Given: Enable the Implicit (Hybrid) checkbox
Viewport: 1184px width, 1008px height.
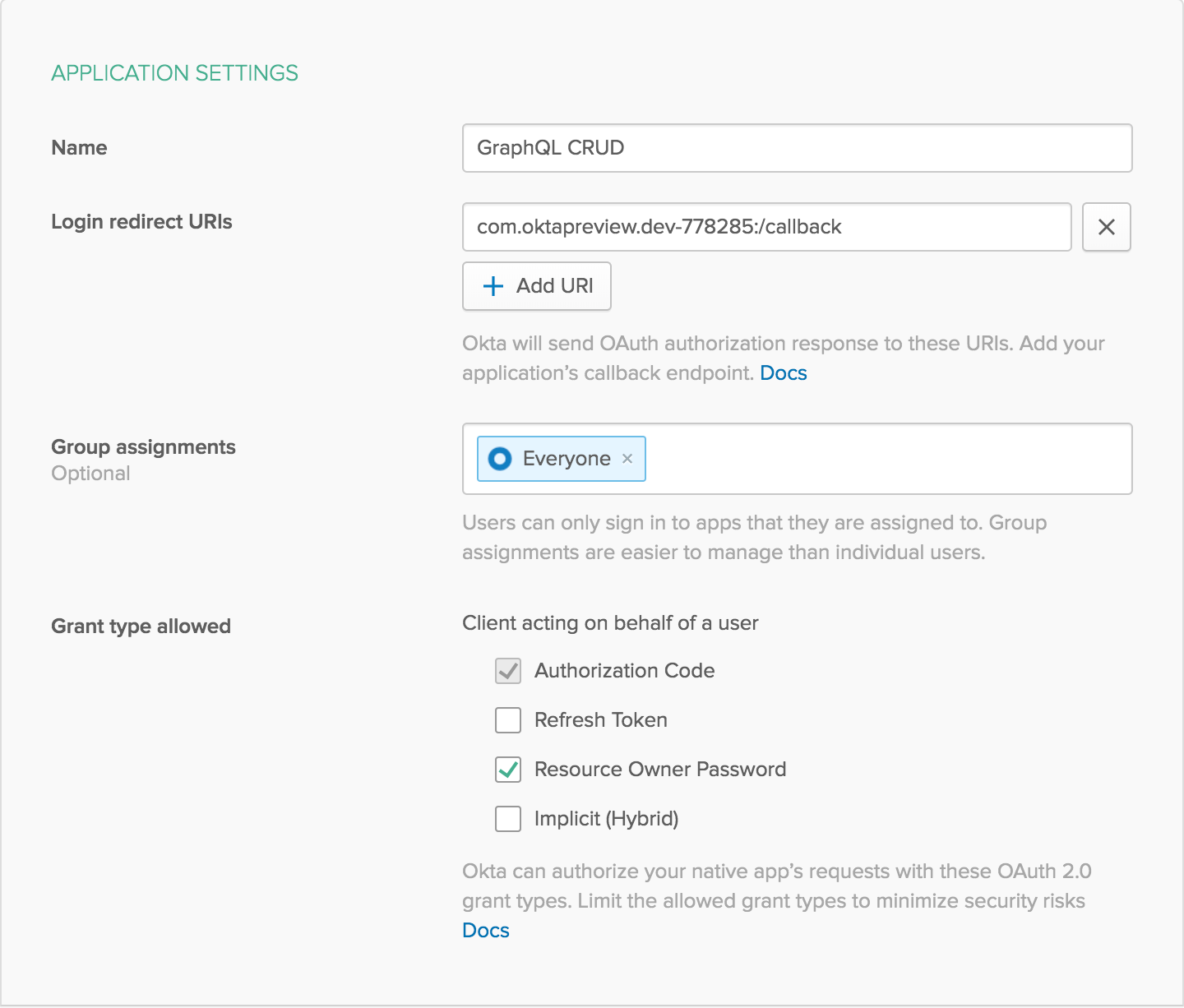Looking at the screenshot, I should pyautogui.click(x=508, y=819).
